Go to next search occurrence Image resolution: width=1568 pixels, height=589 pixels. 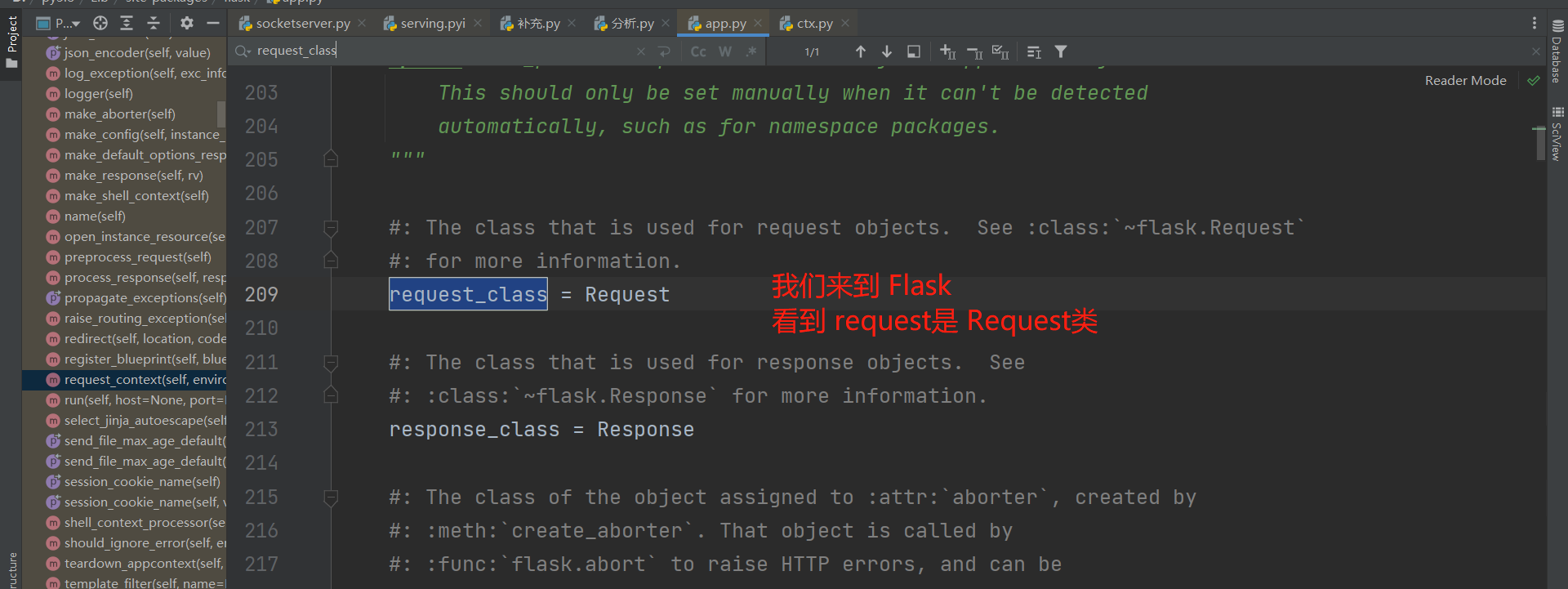point(887,51)
